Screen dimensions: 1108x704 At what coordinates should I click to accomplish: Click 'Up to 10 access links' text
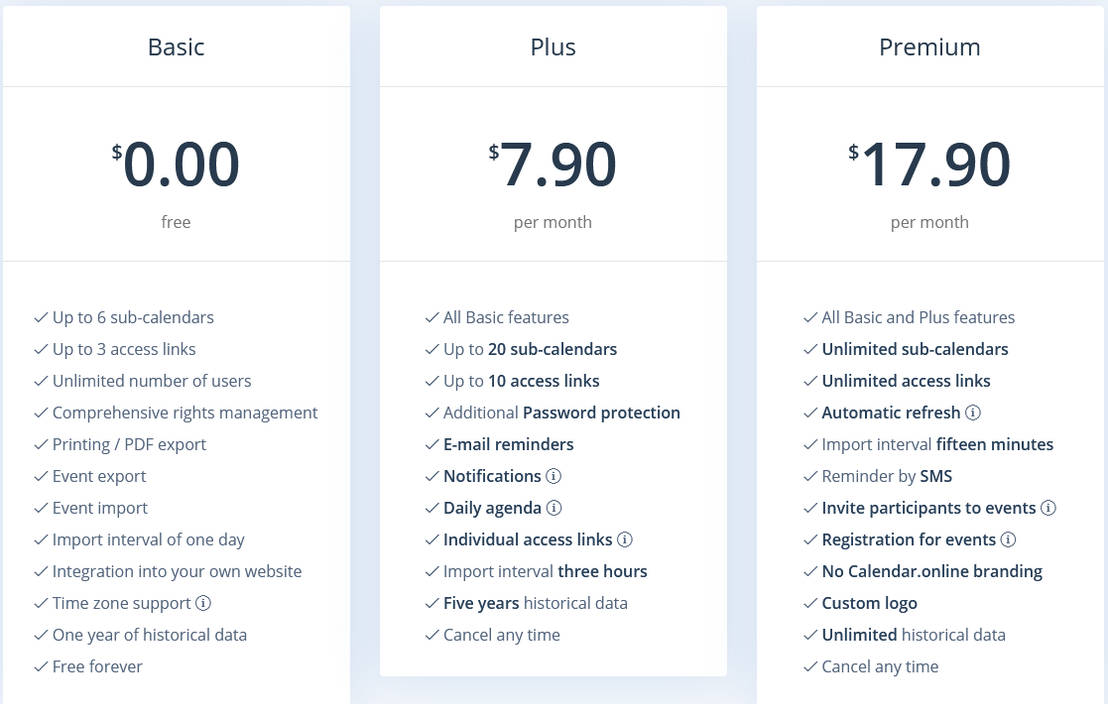tap(521, 381)
